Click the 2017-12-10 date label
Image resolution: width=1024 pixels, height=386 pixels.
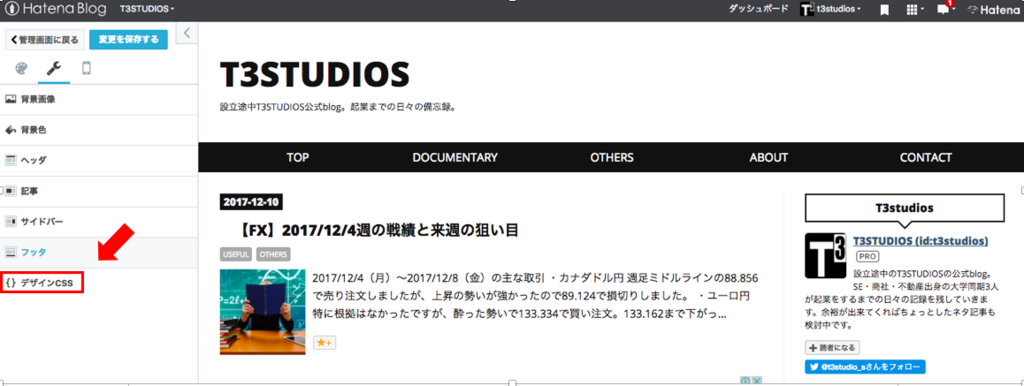251,202
